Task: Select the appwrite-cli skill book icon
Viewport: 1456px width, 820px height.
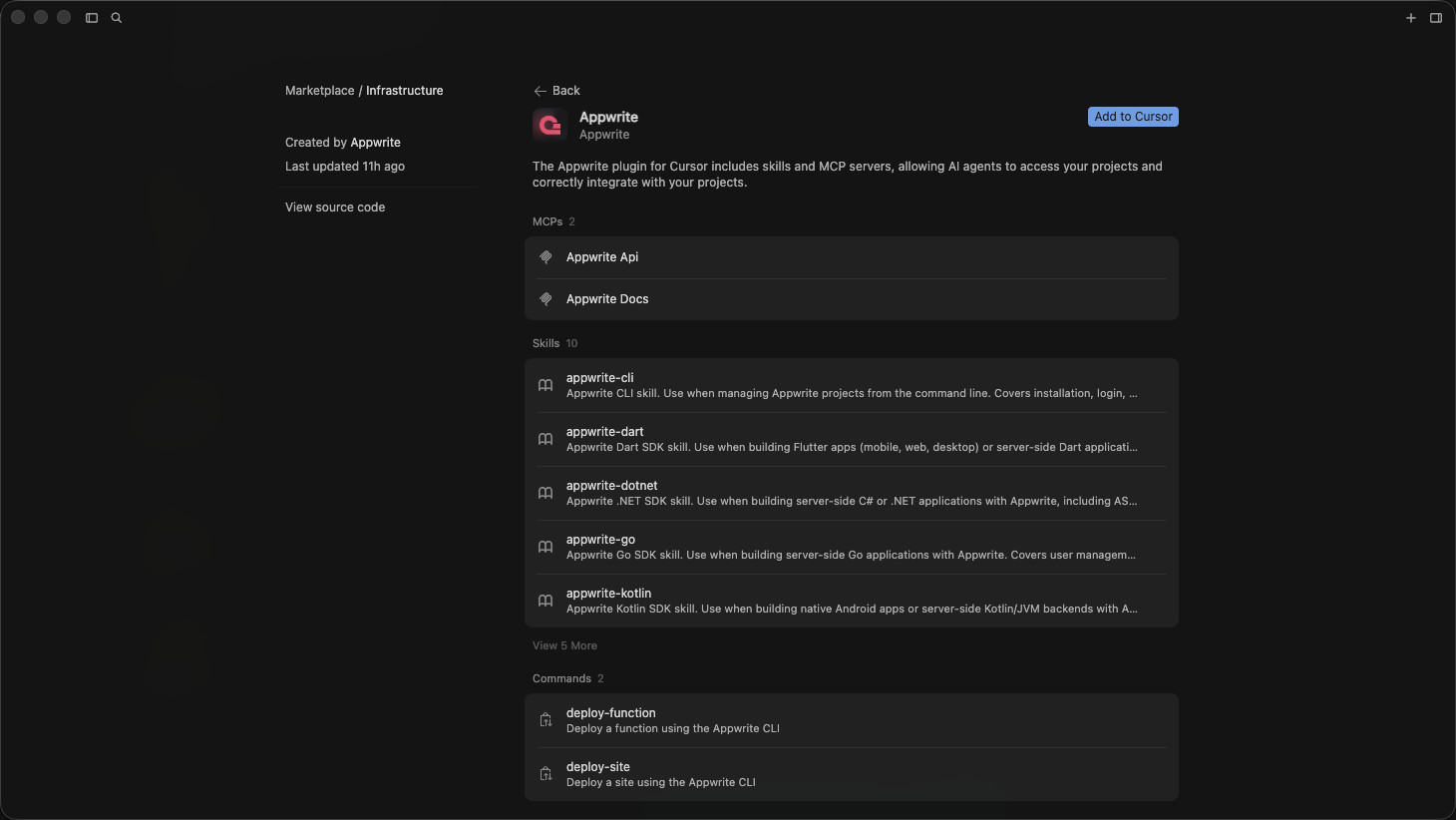Action: click(546, 385)
